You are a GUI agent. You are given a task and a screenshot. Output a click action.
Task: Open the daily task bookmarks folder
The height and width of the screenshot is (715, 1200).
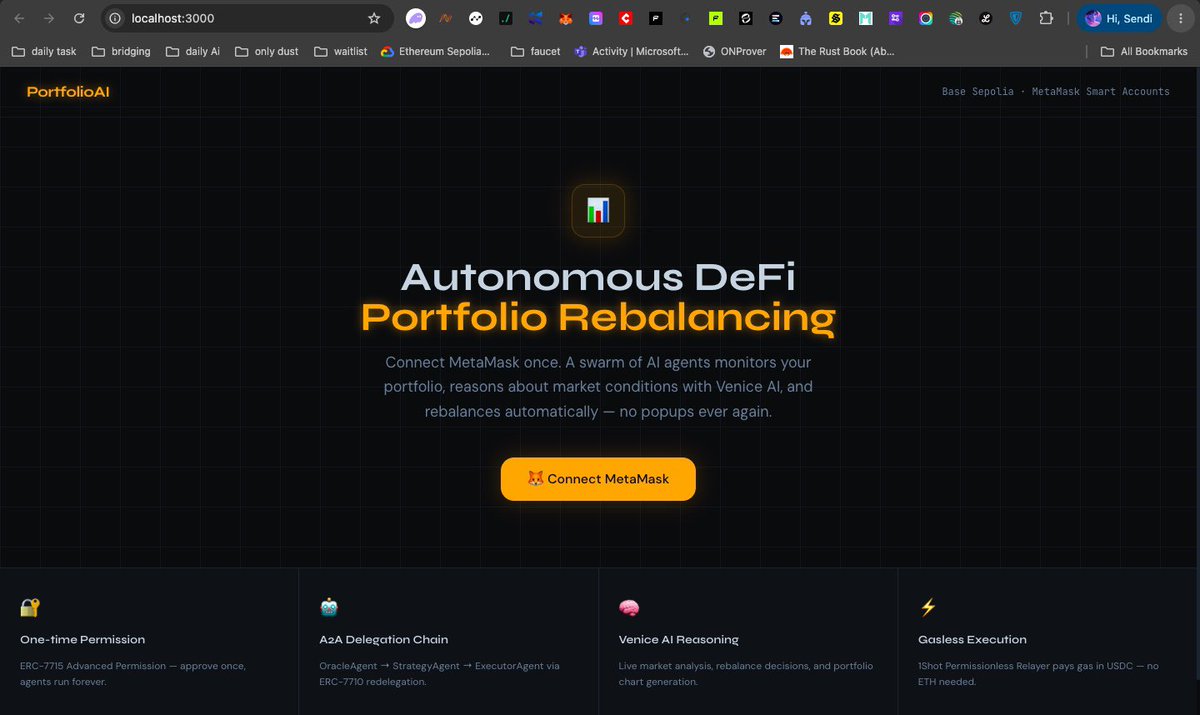point(44,51)
